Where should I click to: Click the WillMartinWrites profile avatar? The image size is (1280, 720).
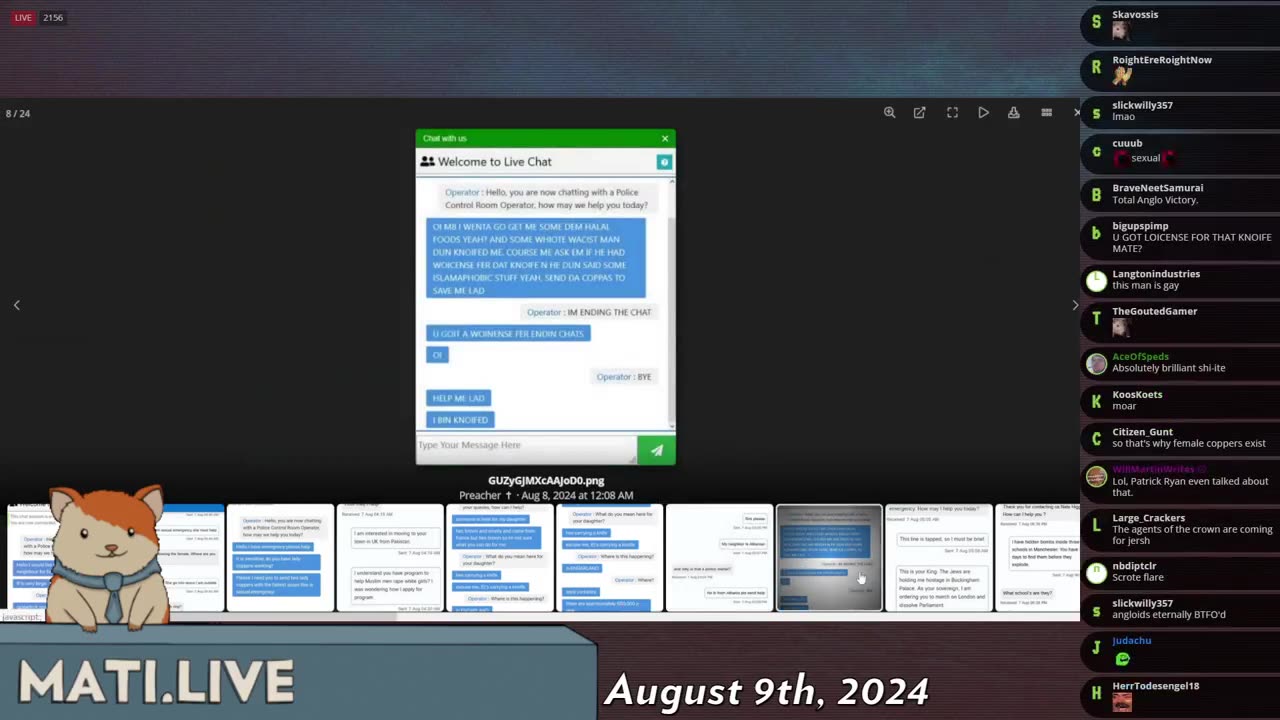[1096, 477]
